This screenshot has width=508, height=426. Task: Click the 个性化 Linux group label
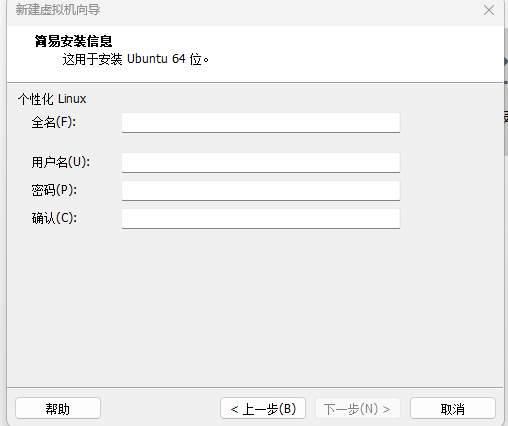click(52, 99)
